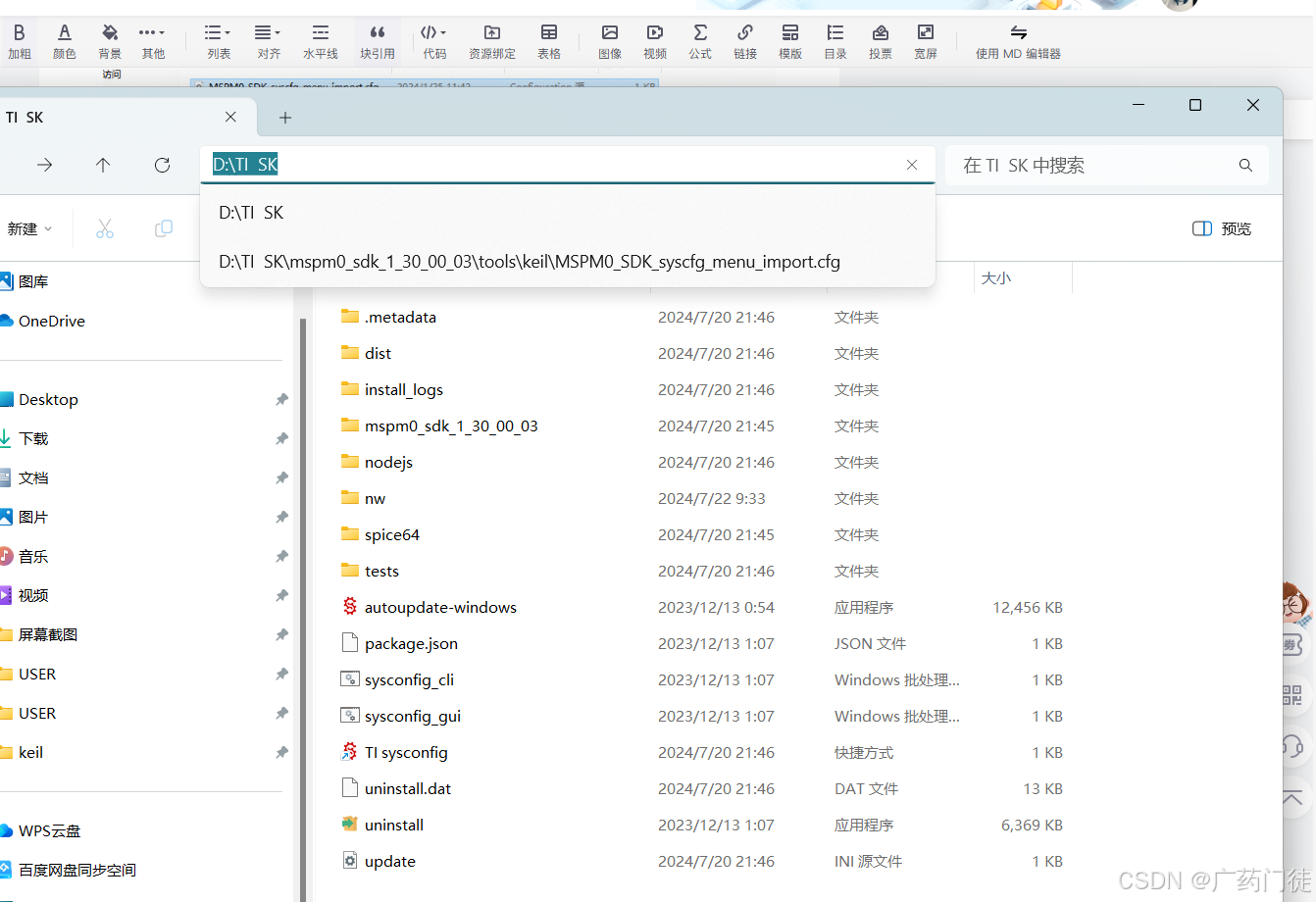
Task: Open the mspm0_sdk_1_30_00_03 folder
Action: [451, 426]
